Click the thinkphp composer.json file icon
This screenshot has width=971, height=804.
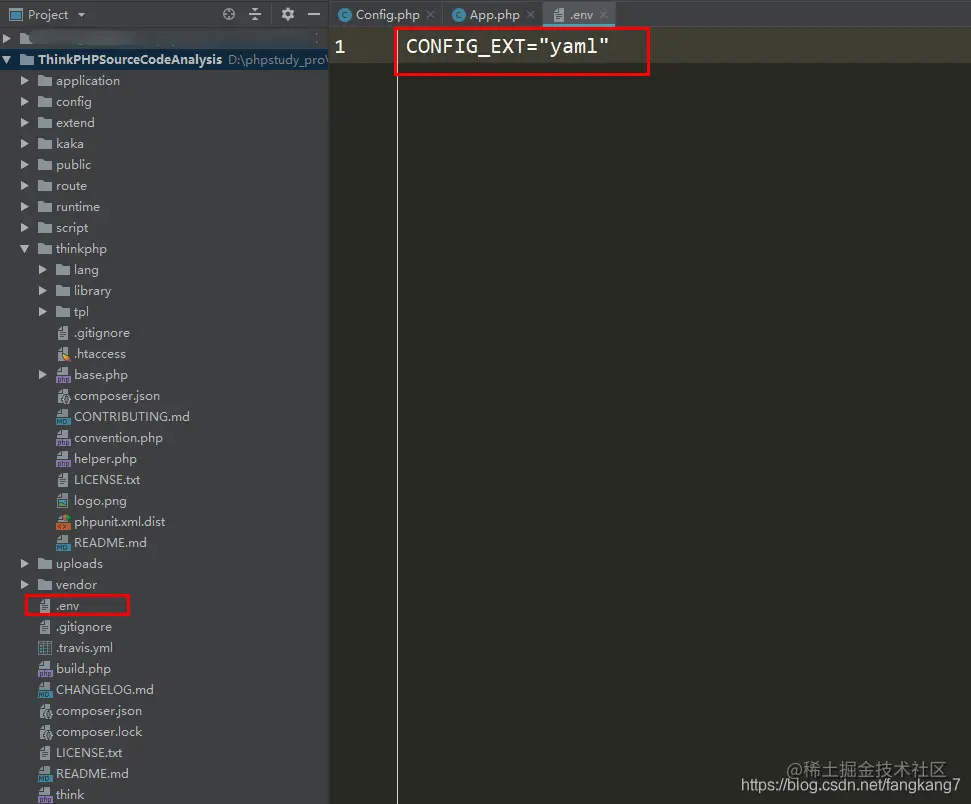[x=63, y=396]
